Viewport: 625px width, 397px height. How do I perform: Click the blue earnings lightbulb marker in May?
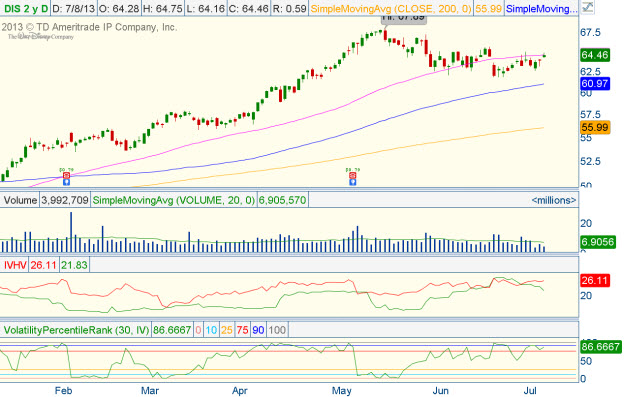point(352,182)
